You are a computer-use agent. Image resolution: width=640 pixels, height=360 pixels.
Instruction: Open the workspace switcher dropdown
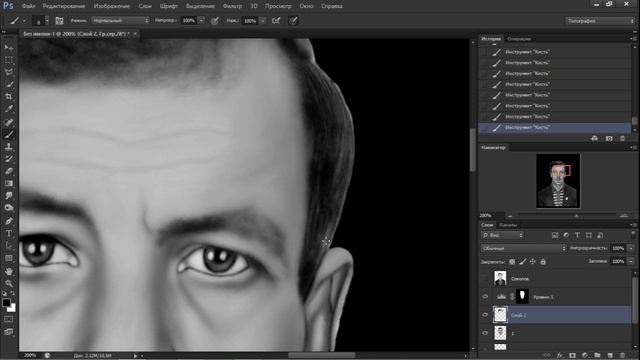600,21
